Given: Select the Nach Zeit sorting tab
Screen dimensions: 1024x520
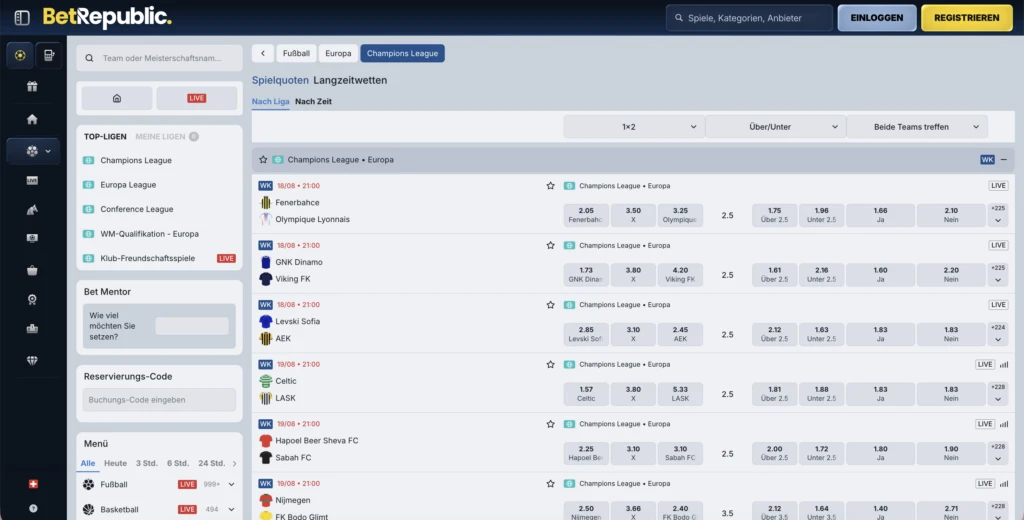Looking at the screenshot, I should 313,101.
